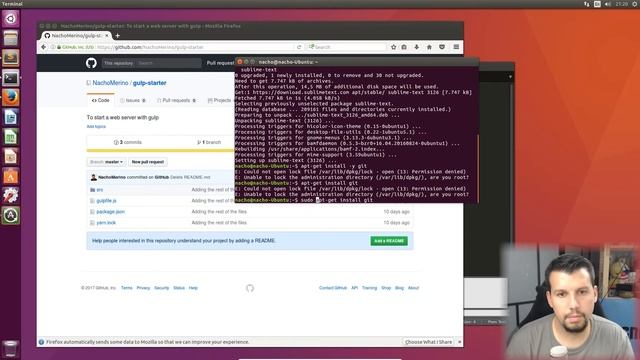
Task: Click the New pull request button
Action: click(x=148, y=162)
